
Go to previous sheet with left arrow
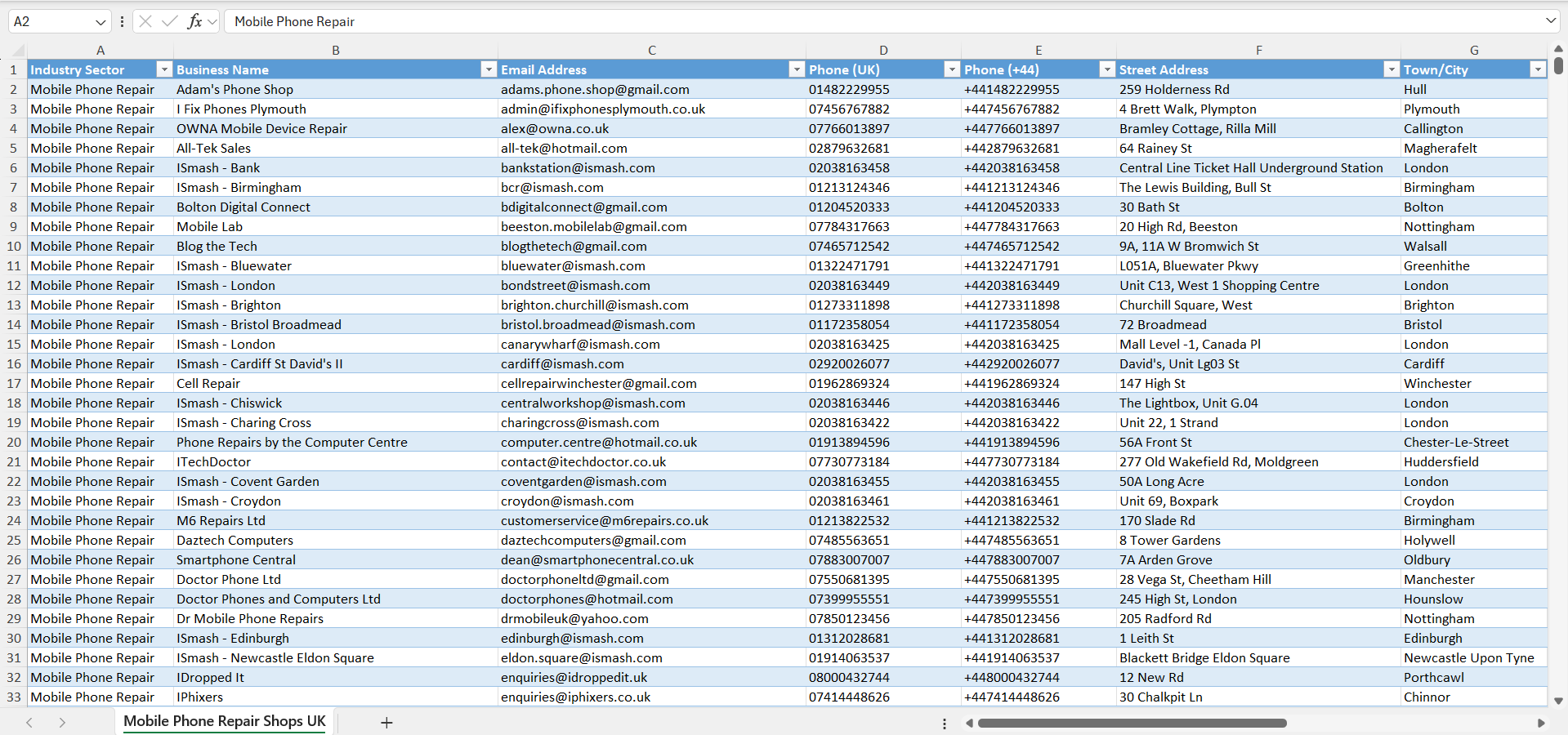[x=29, y=723]
